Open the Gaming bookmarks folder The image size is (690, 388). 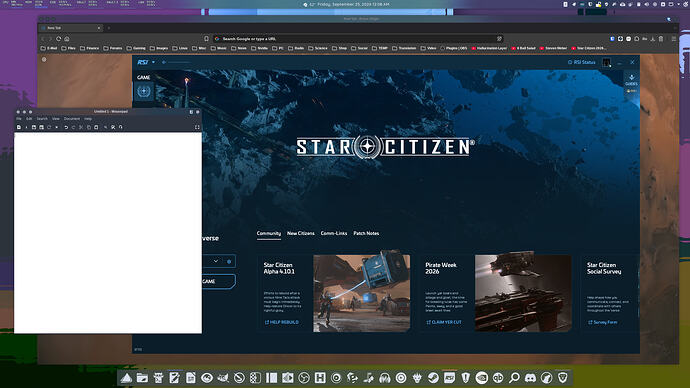tap(136, 48)
